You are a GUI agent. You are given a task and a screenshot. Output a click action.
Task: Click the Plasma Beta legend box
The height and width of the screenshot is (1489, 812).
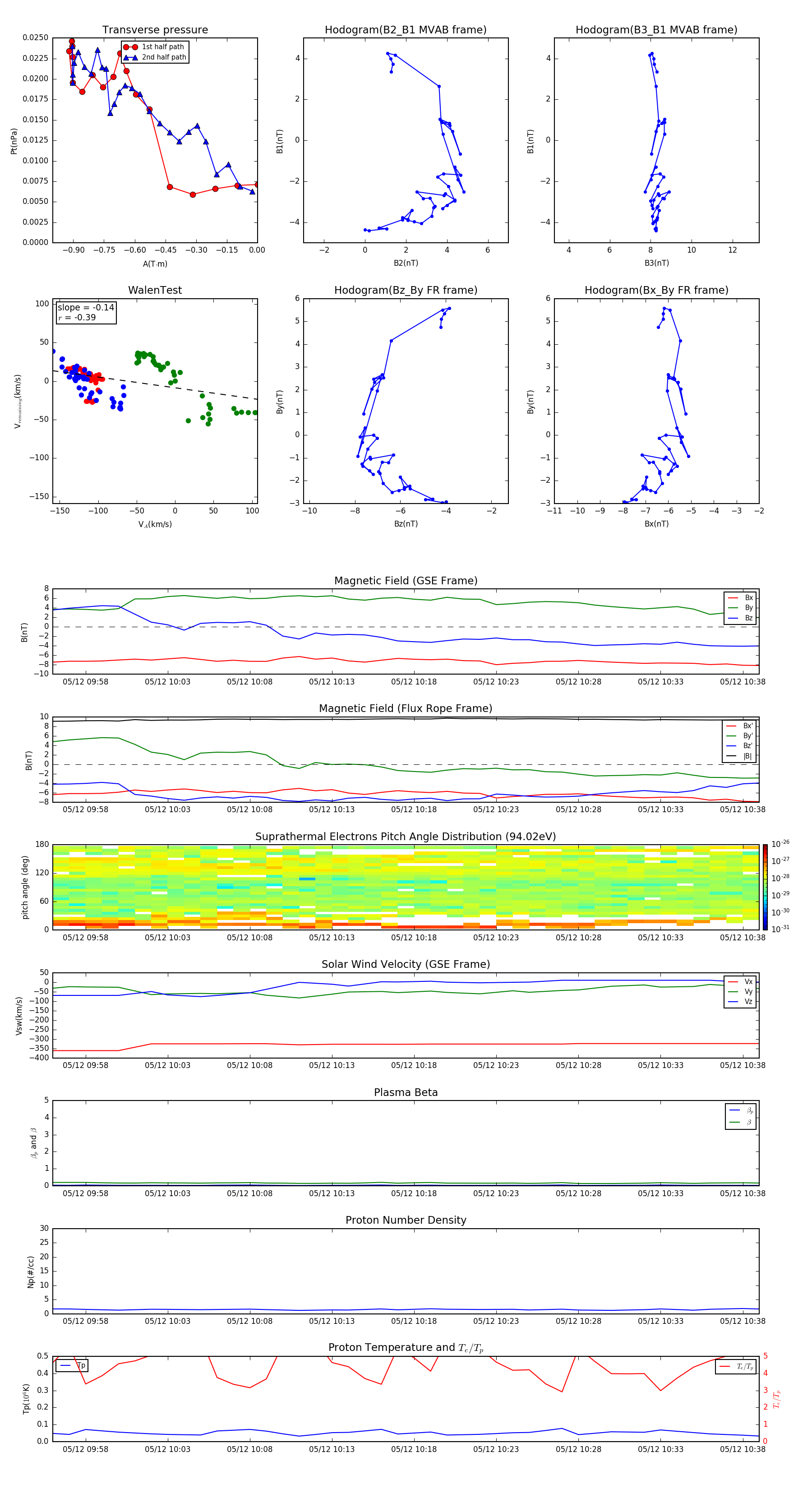pos(740,1116)
